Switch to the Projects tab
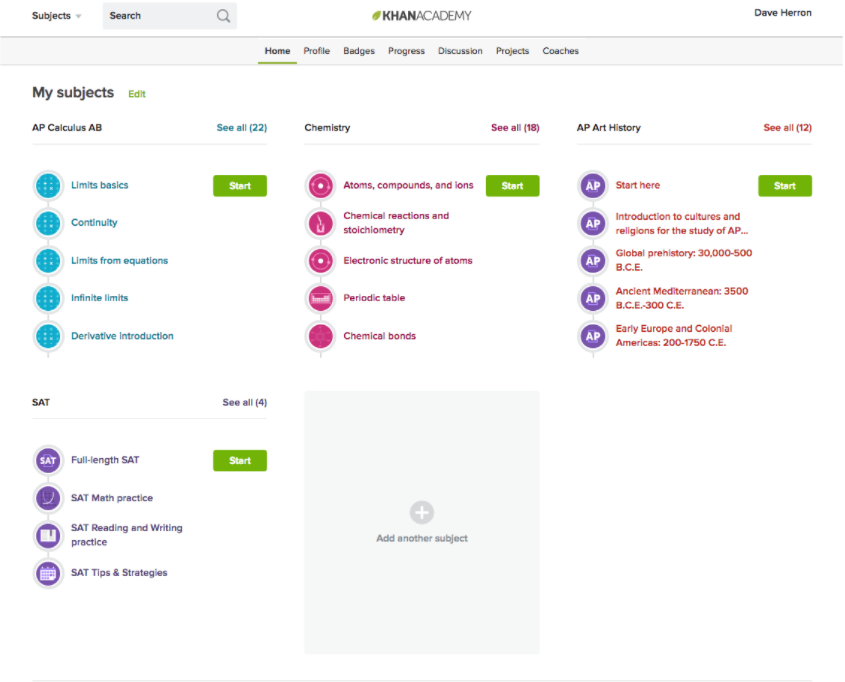Viewport: 845px width, 682px height. 512,51
